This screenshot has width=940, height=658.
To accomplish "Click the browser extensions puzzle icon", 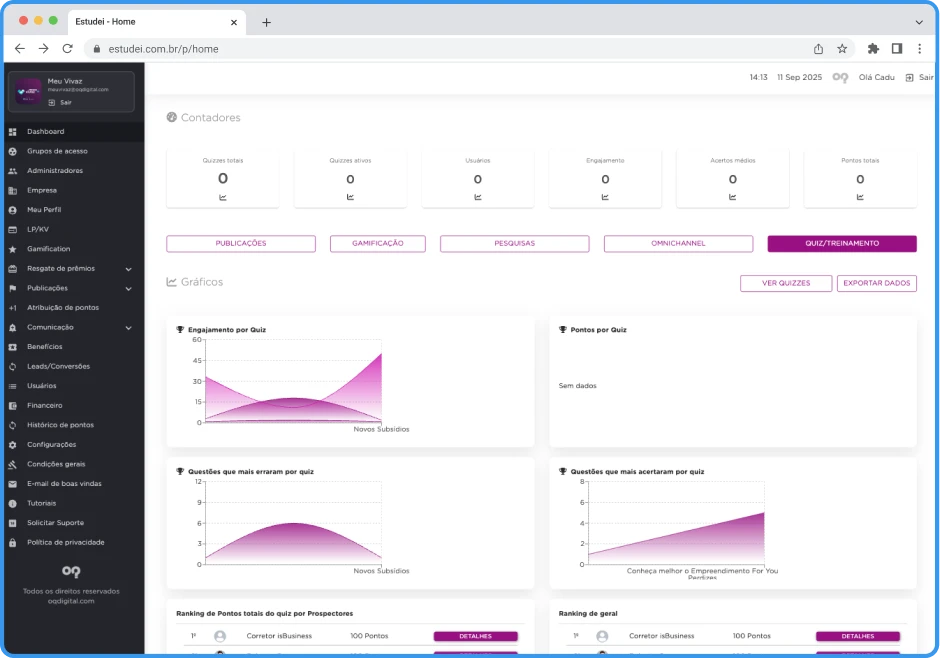I will point(873,48).
